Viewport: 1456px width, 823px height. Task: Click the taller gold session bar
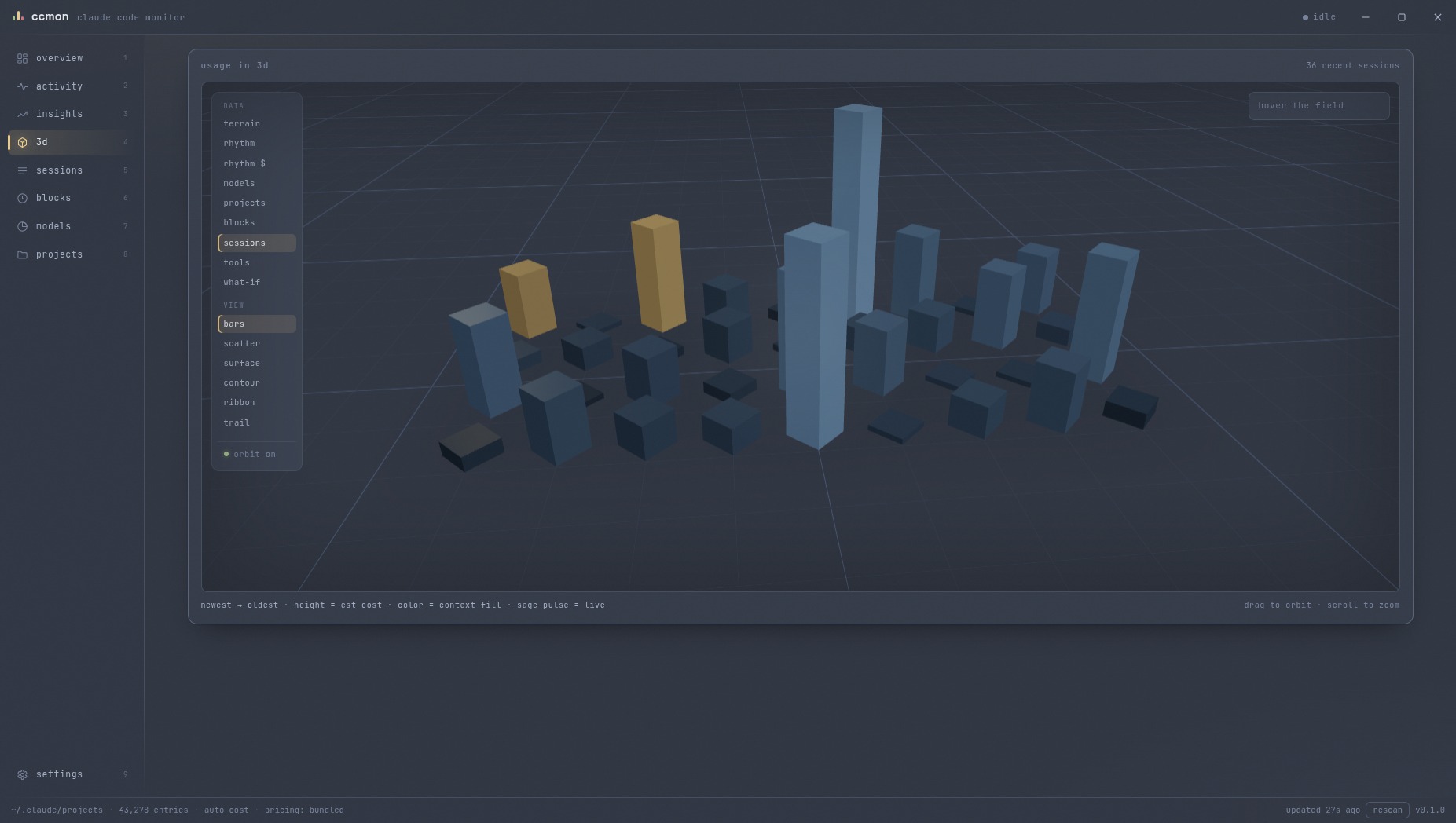(x=658, y=273)
